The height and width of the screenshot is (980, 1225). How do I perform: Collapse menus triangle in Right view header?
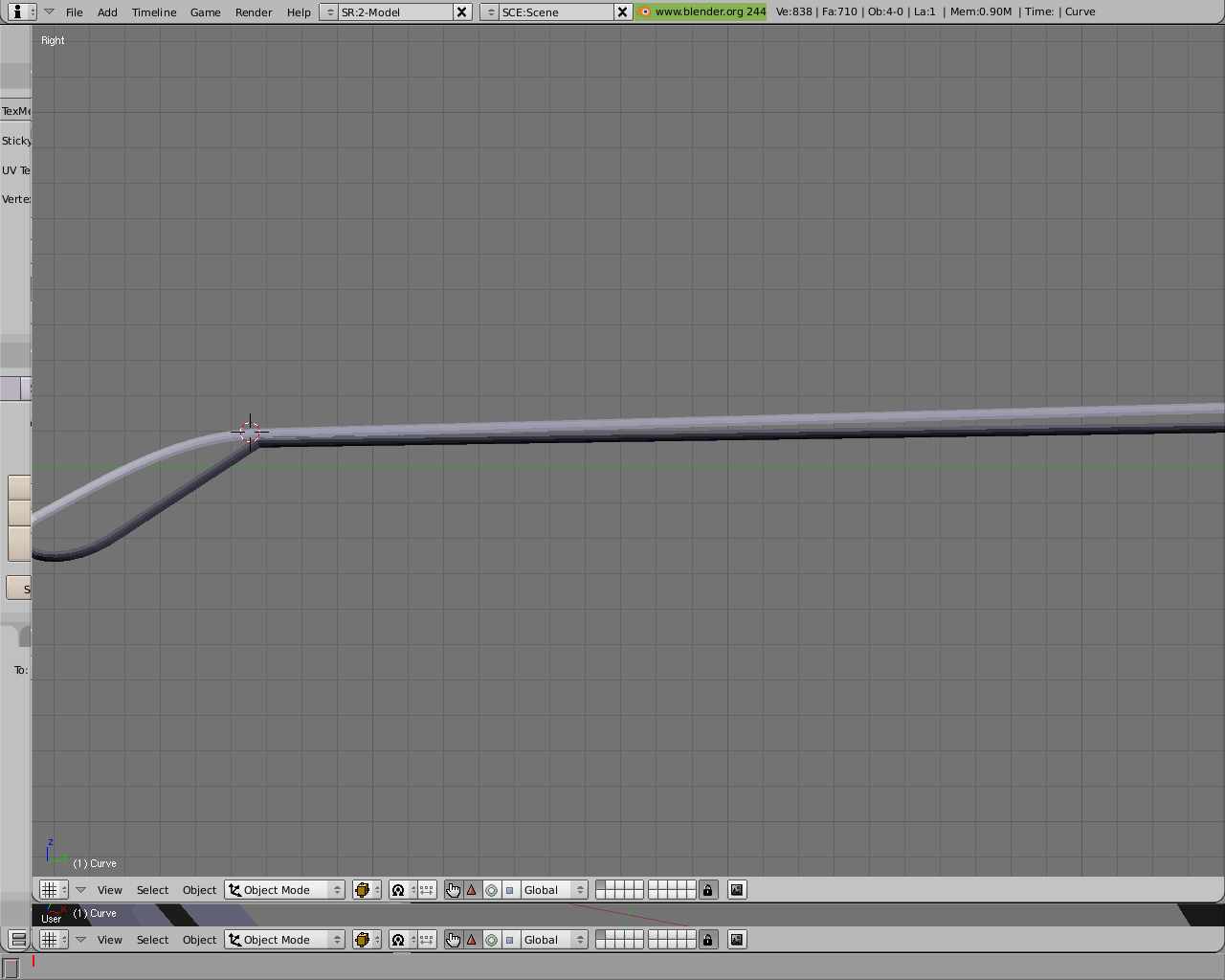point(80,890)
